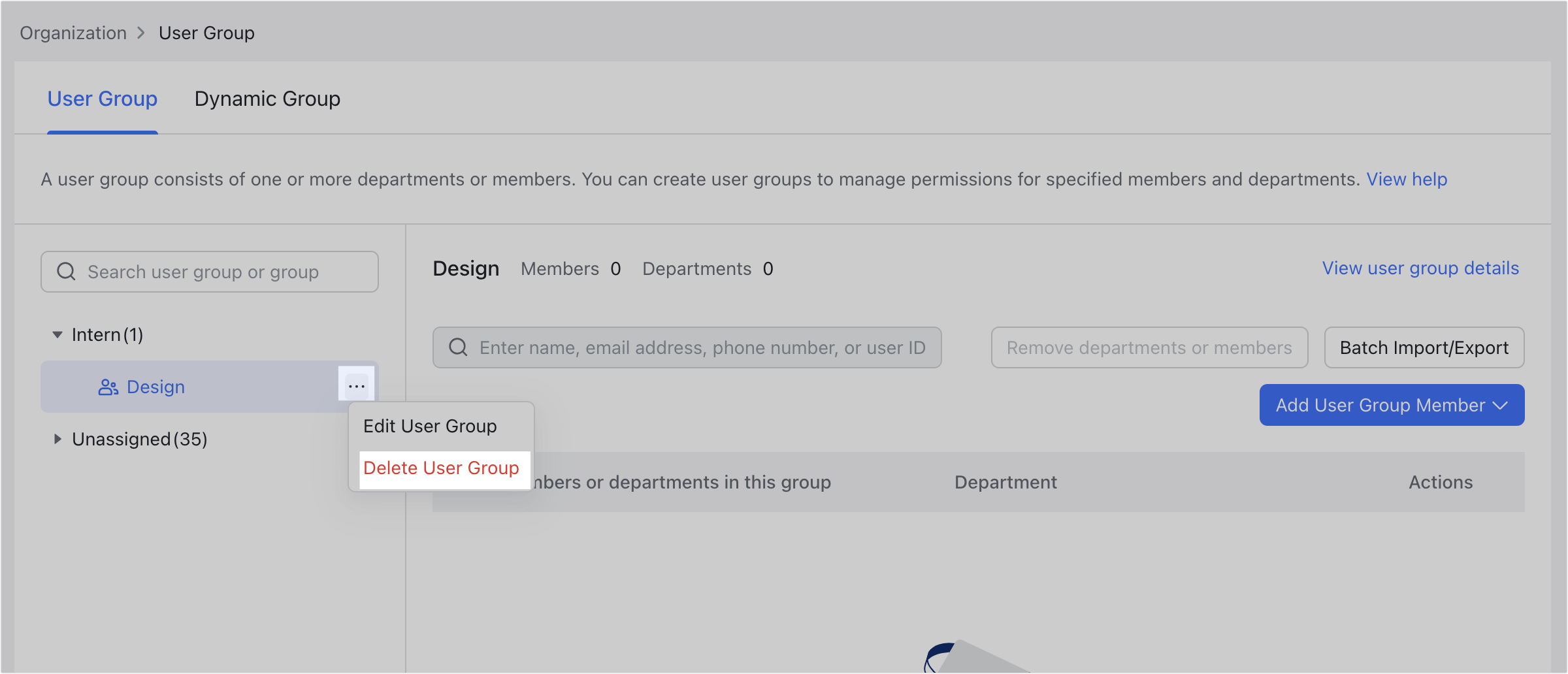Open the Add User Group Member dropdown

(1390, 404)
